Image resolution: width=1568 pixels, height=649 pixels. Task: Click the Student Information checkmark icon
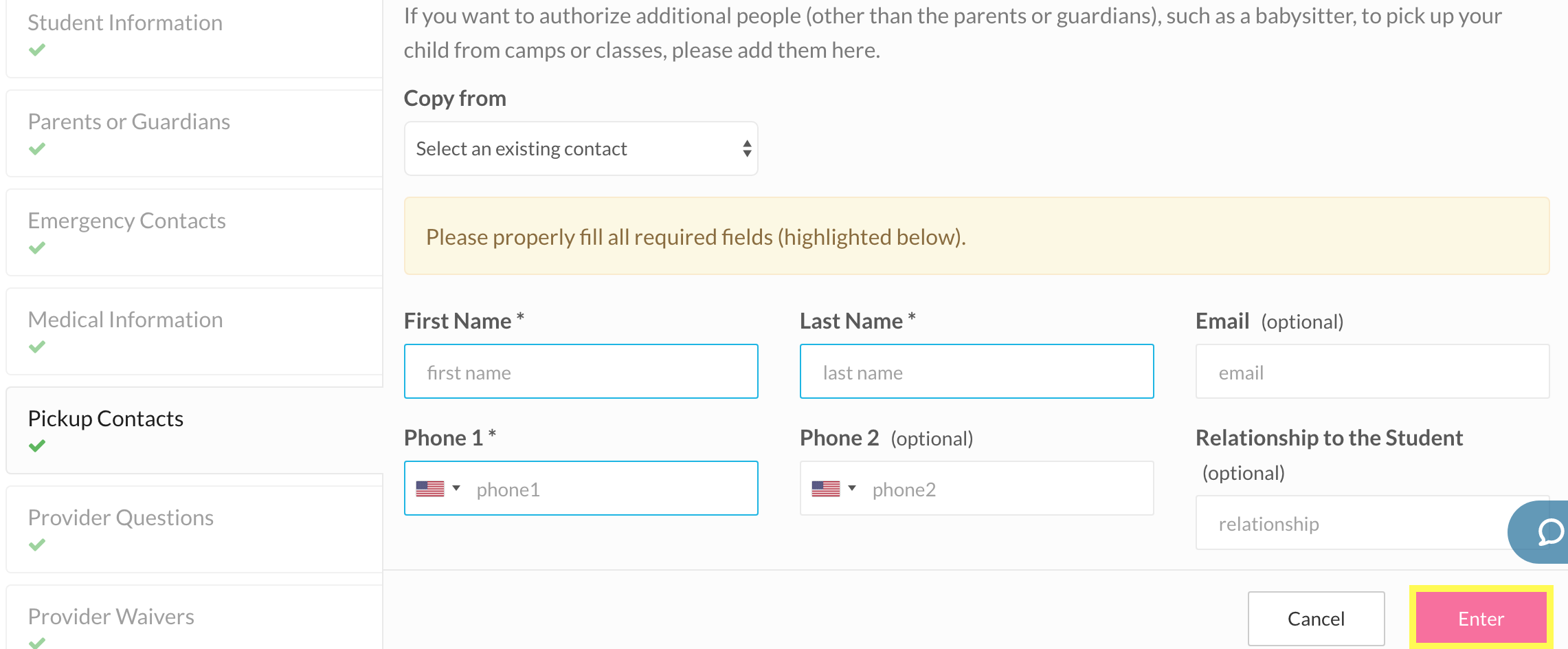tap(37, 49)
